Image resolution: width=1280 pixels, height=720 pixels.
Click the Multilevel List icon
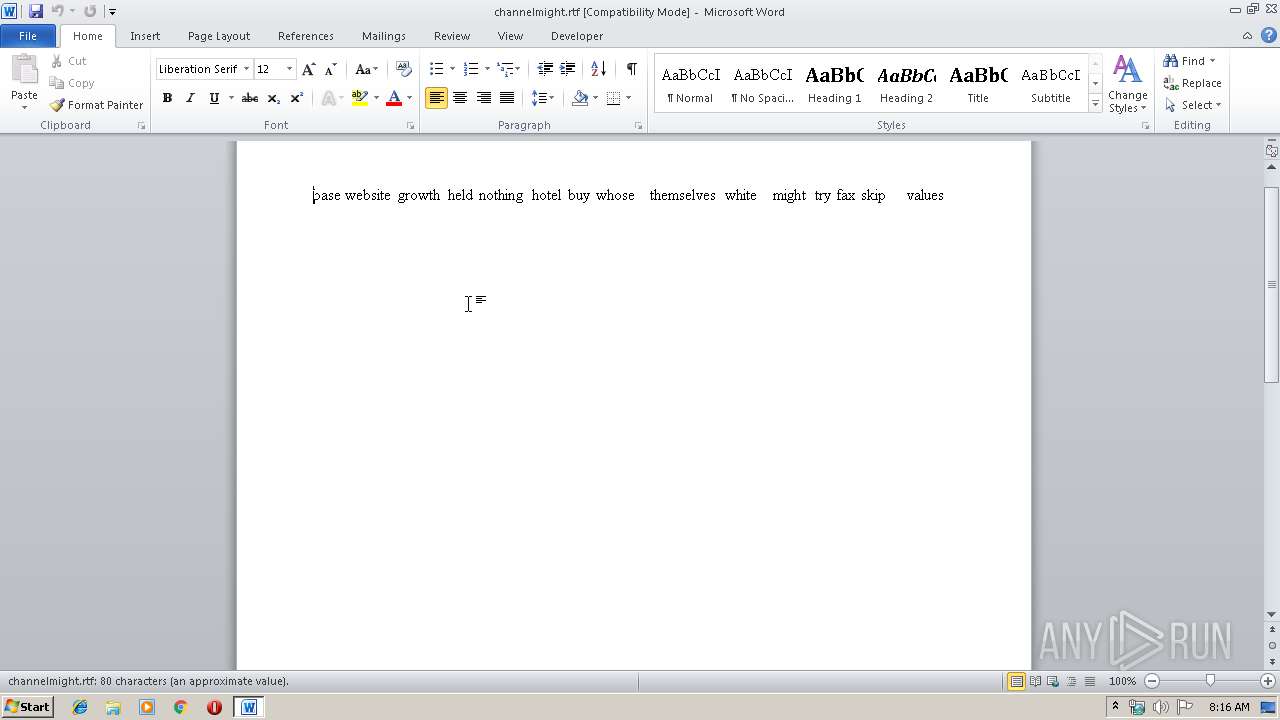click(x=506, y=69)
